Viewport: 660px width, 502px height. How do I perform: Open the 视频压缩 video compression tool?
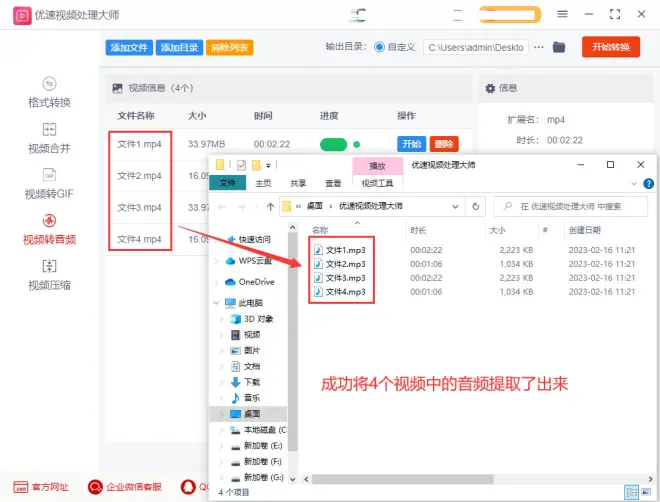click(49, 275)
